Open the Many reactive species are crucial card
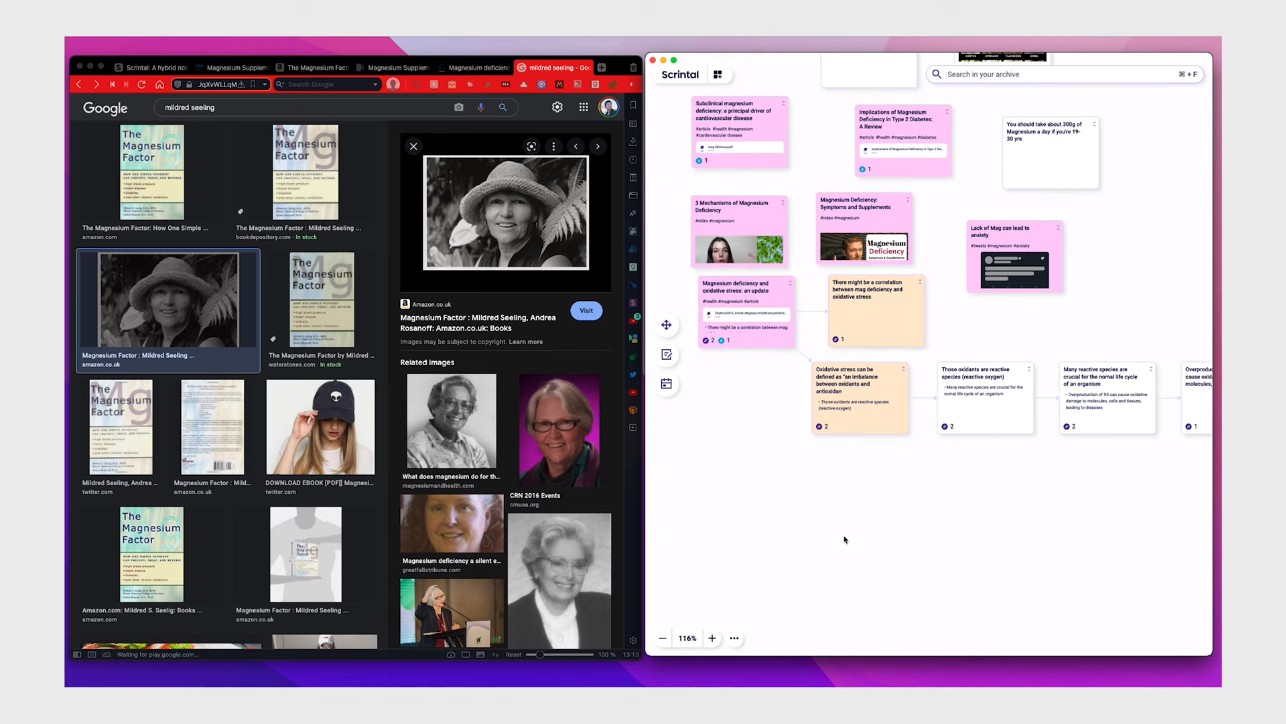The height and width of the screenshot is (724, 1286). [1107, 398]
